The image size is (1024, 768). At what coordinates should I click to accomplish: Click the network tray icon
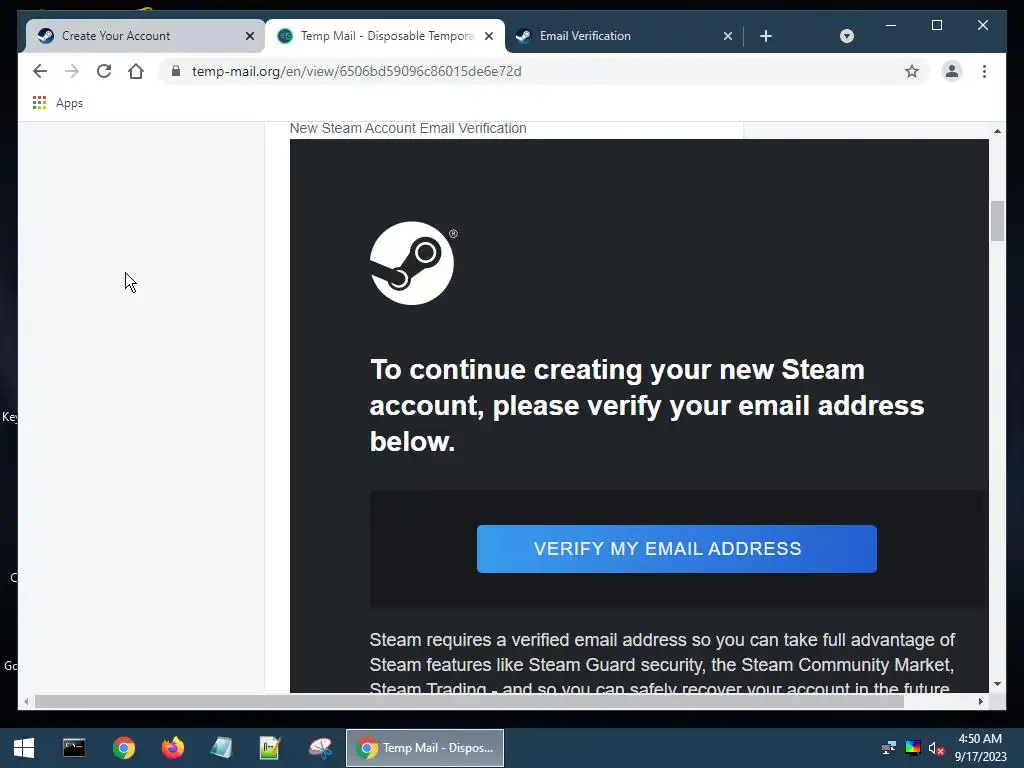(889, 748)
